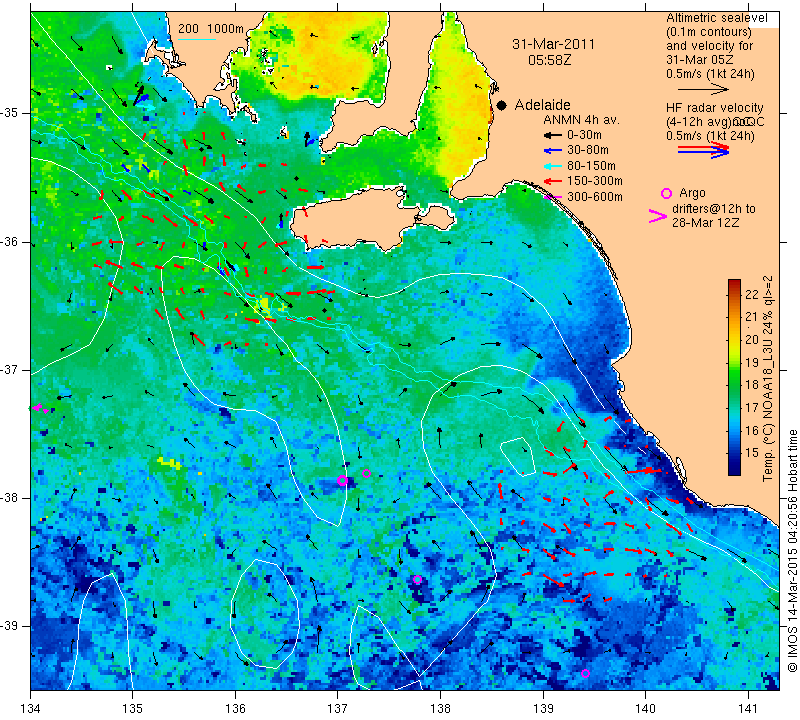Click the -35 latitude axis label
Screen dimensions: 800x720
[9, 113]
